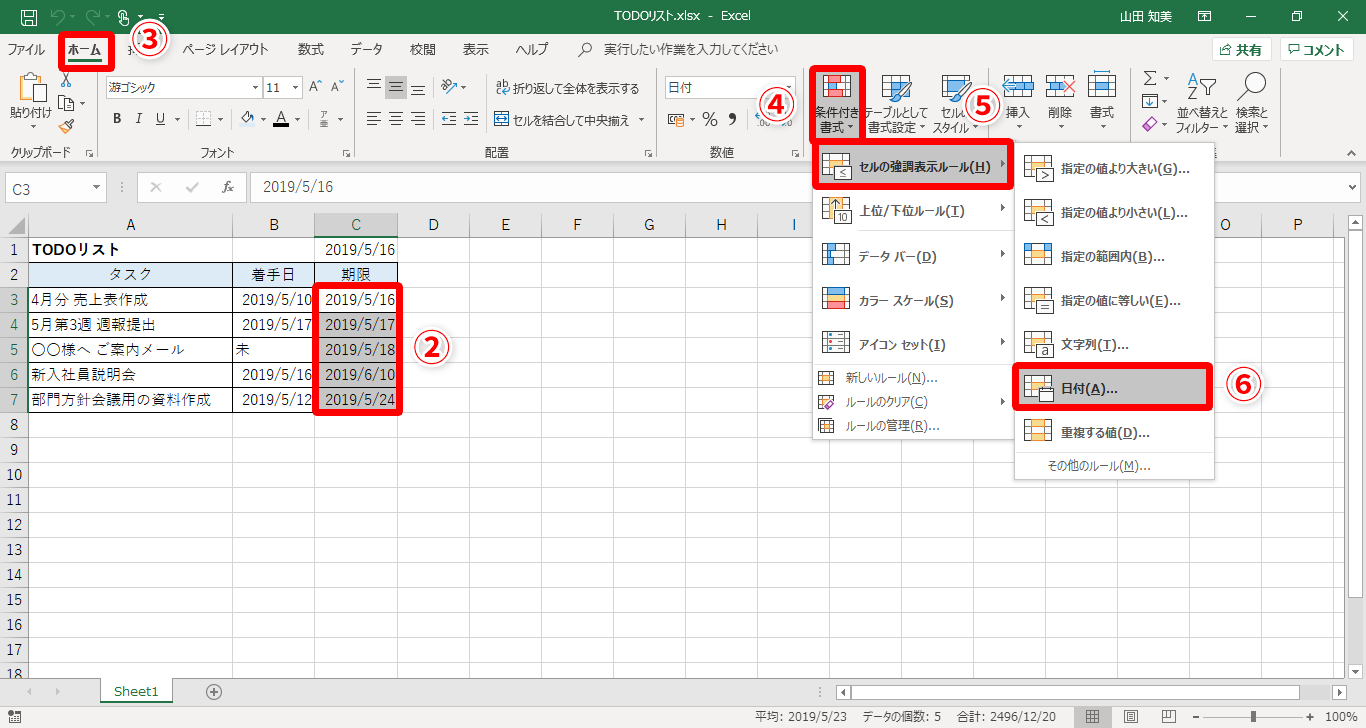Zoom out with the minus button
This screenshot has height=728, width=1366.
pos(1195,716)
